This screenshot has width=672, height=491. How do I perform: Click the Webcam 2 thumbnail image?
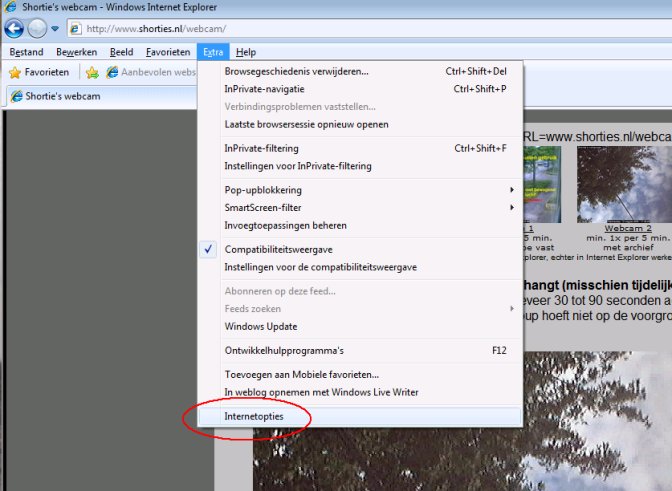point(624,184)
